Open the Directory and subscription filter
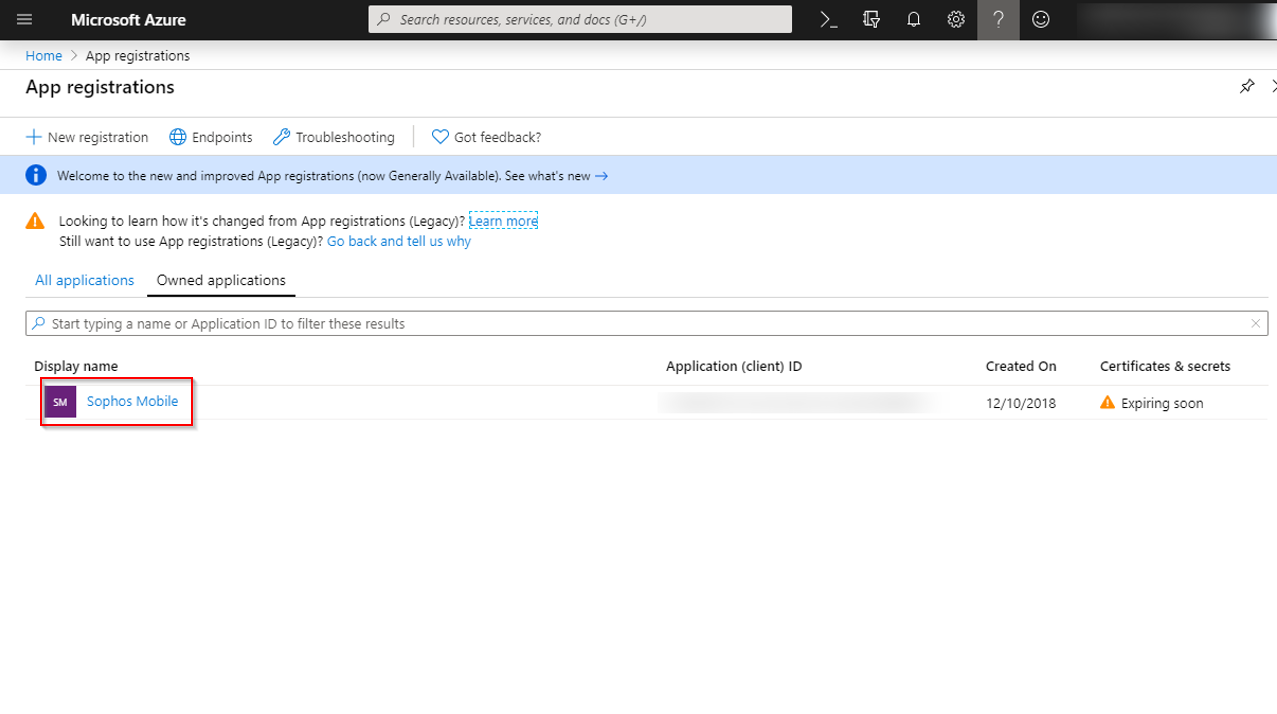Viewport: 1277px width, 714px height. pyautogui.click(x=871, y=20)
